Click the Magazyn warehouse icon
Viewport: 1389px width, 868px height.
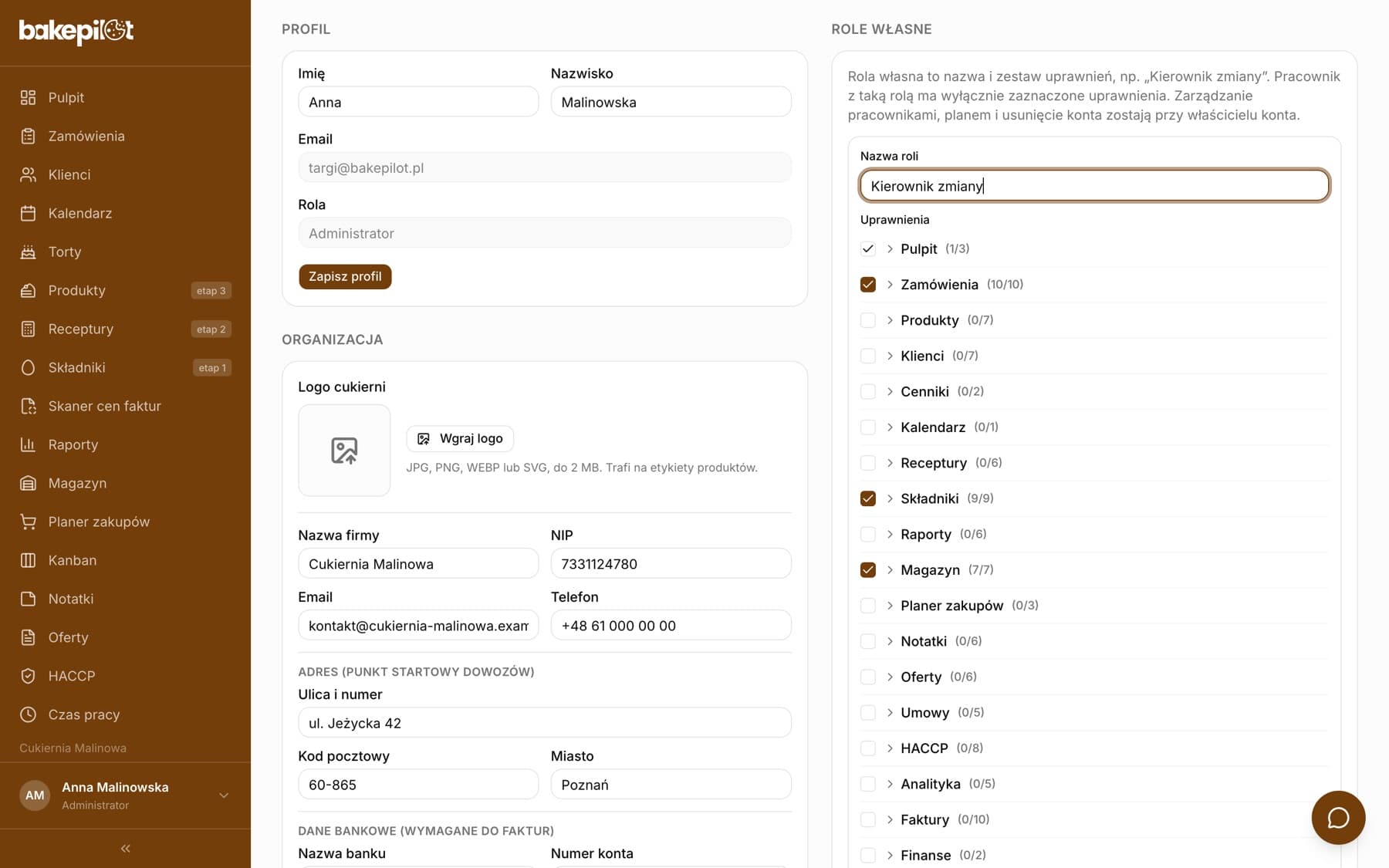pos(28,483)
